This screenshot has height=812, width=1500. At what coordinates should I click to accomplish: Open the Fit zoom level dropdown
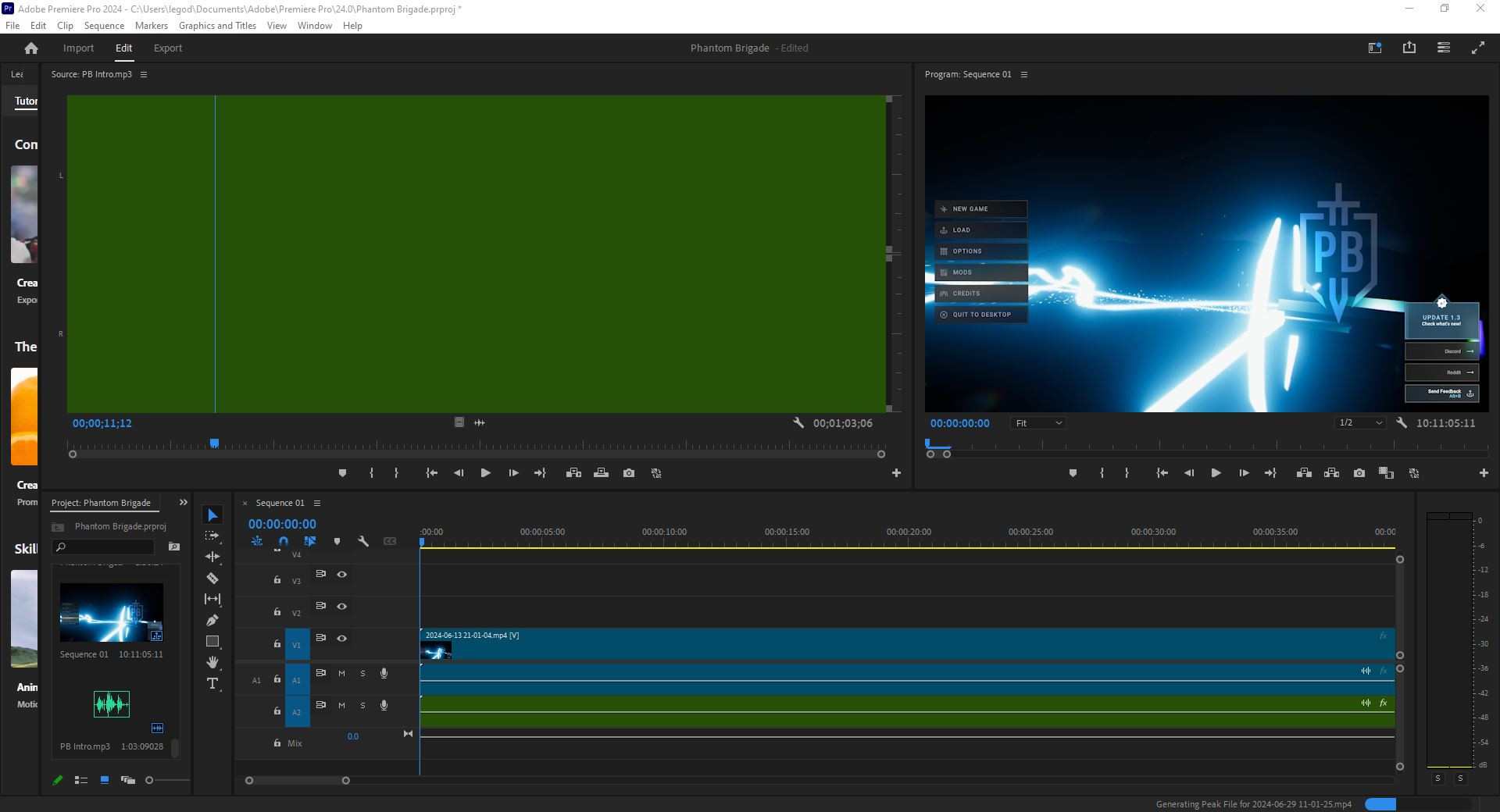point(1038,423)
